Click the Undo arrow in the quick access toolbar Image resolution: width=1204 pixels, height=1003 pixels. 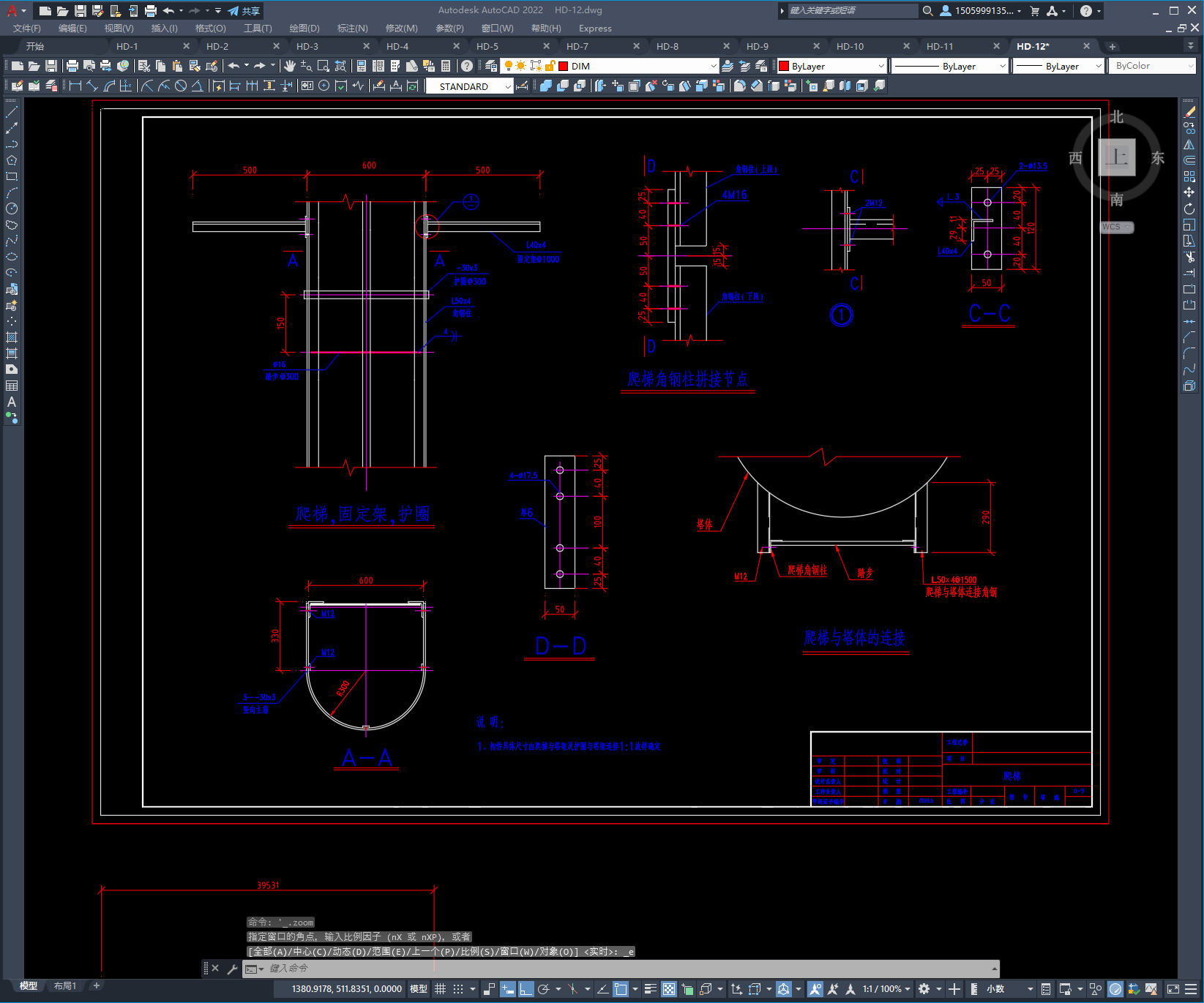(x=168, y=11)
